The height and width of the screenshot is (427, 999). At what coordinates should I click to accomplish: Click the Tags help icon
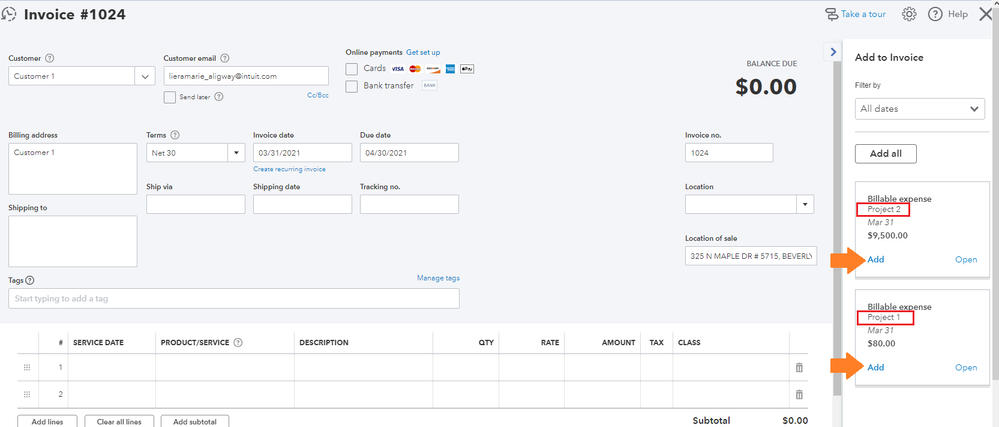tap(30, 280)
